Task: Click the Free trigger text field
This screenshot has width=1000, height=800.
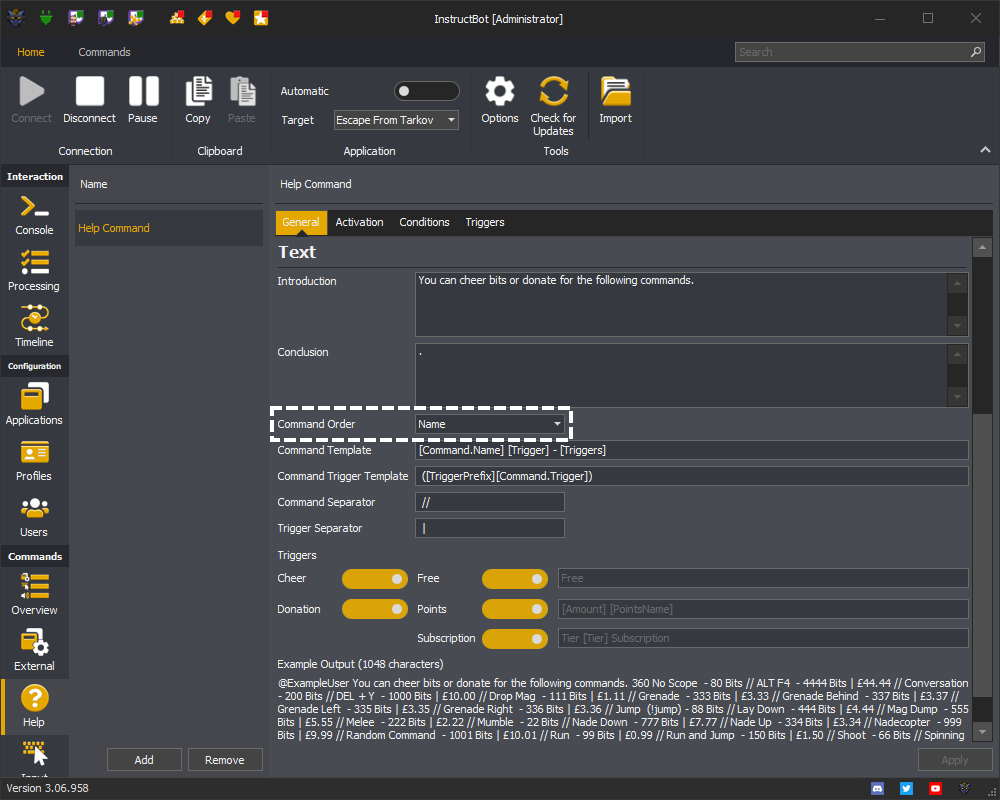Action: [x=763, y=579]
